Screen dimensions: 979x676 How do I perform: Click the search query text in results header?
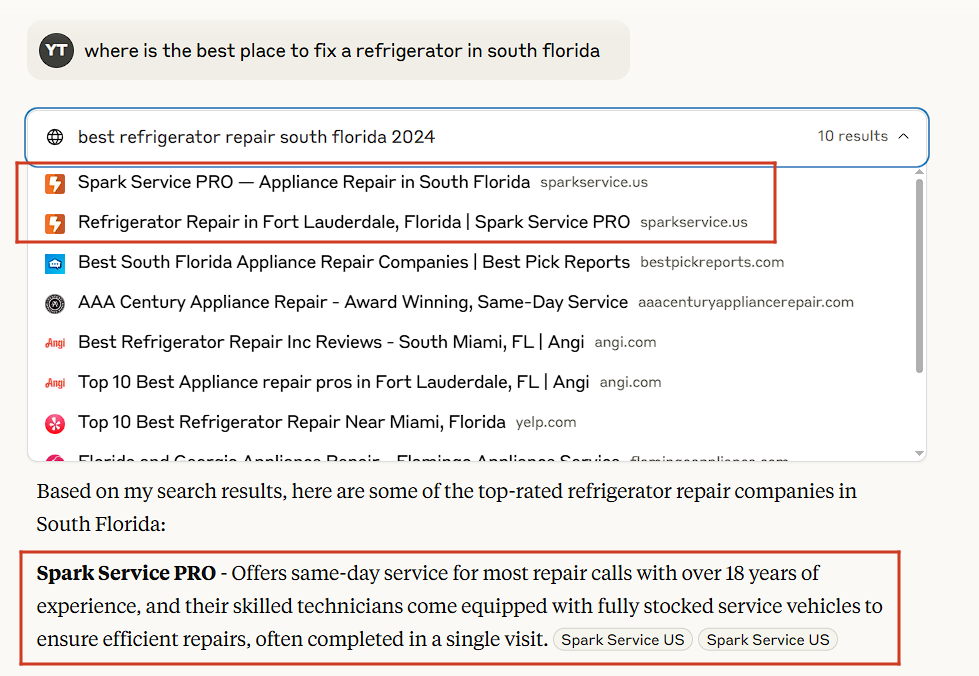256,137
